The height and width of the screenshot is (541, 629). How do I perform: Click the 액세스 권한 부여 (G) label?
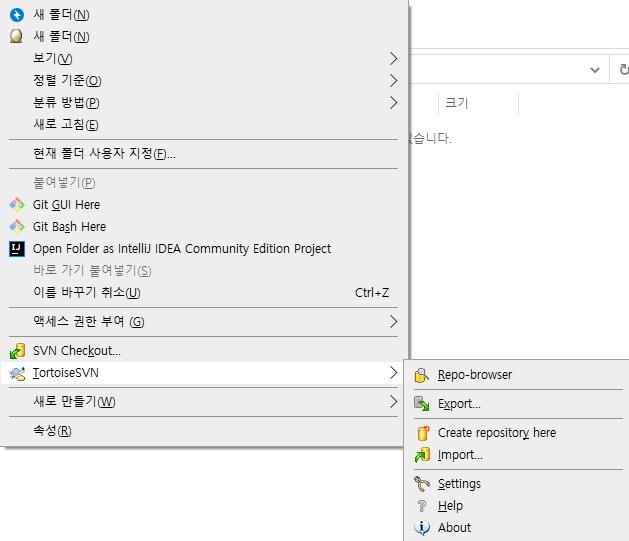click(x=89, y=322)
